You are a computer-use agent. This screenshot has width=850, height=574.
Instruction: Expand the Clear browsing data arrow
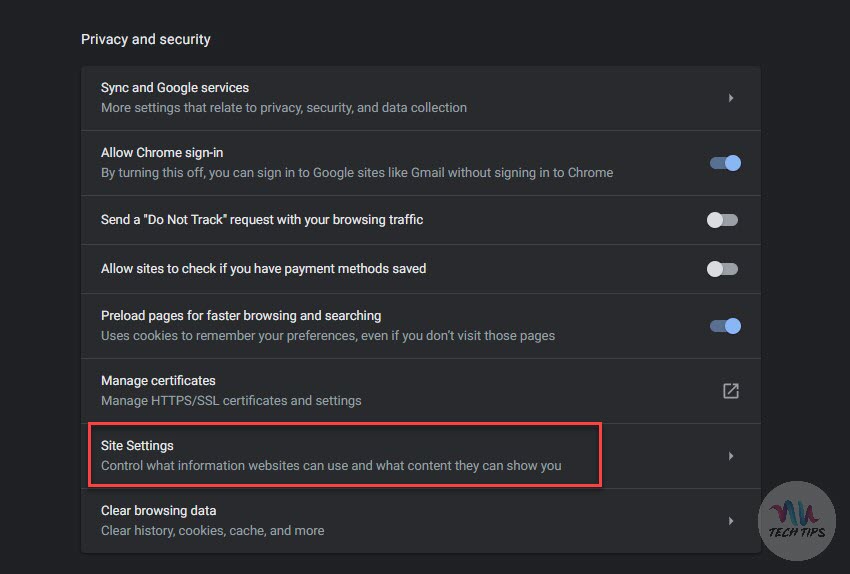[x=731, y=521]
